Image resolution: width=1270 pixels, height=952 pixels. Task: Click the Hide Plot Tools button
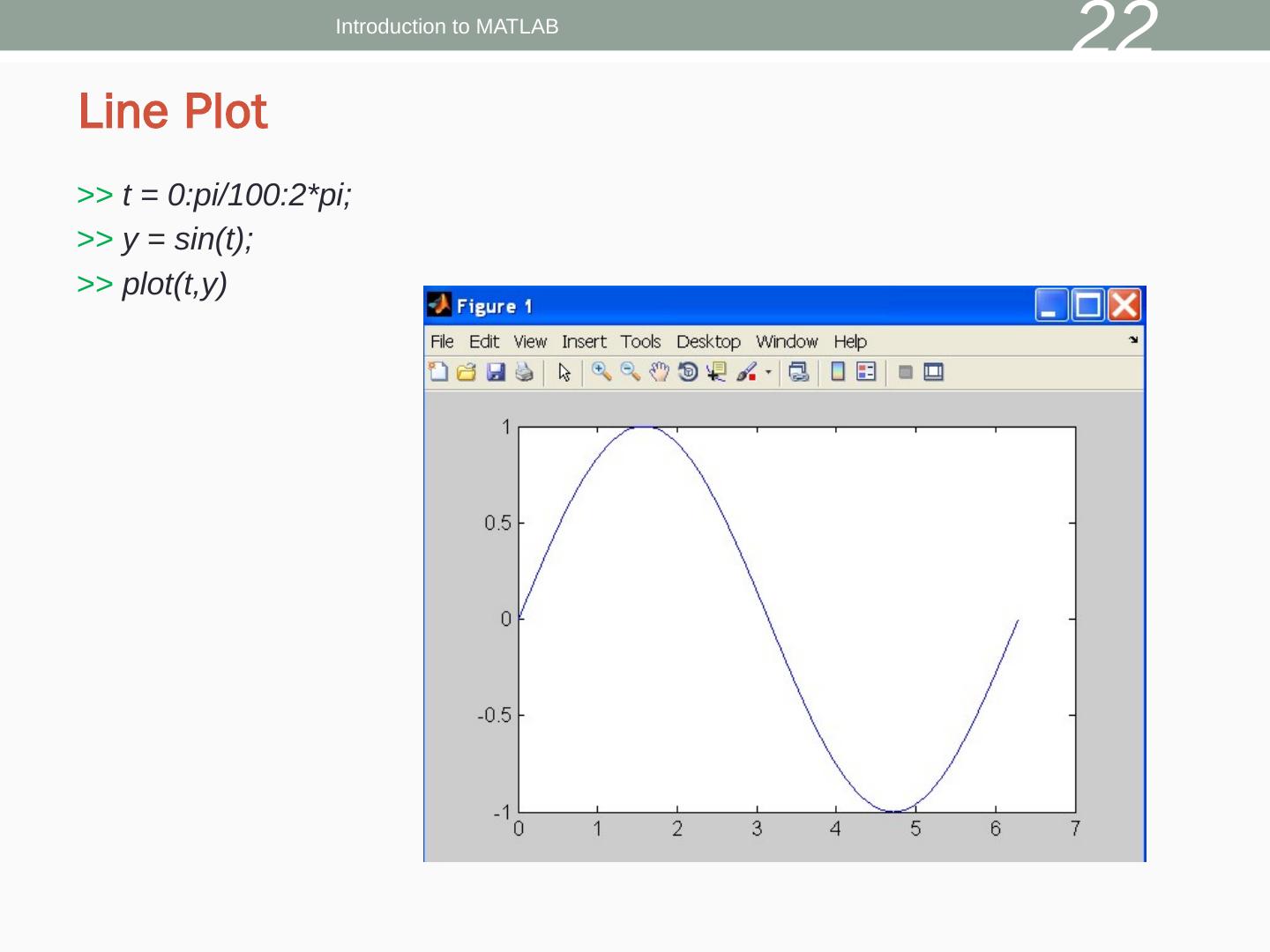click(905, 372)
